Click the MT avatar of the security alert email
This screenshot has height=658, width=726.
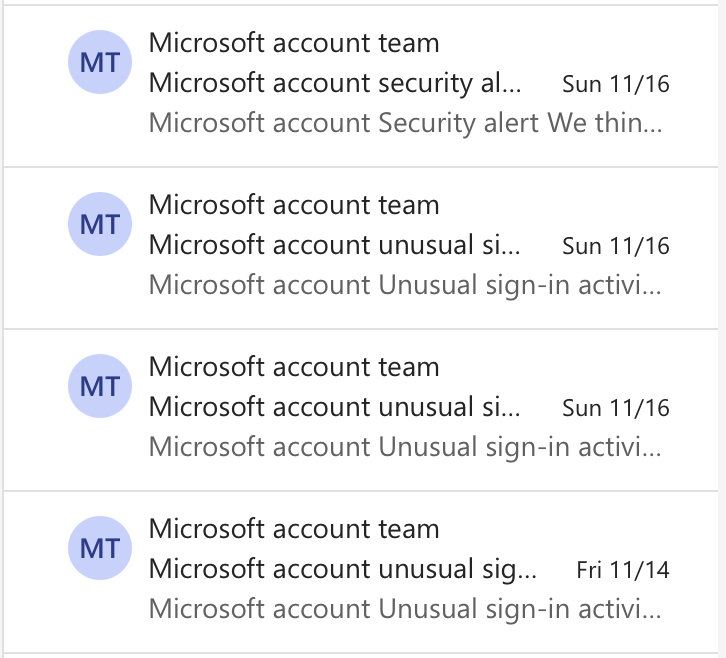(99, 63)
